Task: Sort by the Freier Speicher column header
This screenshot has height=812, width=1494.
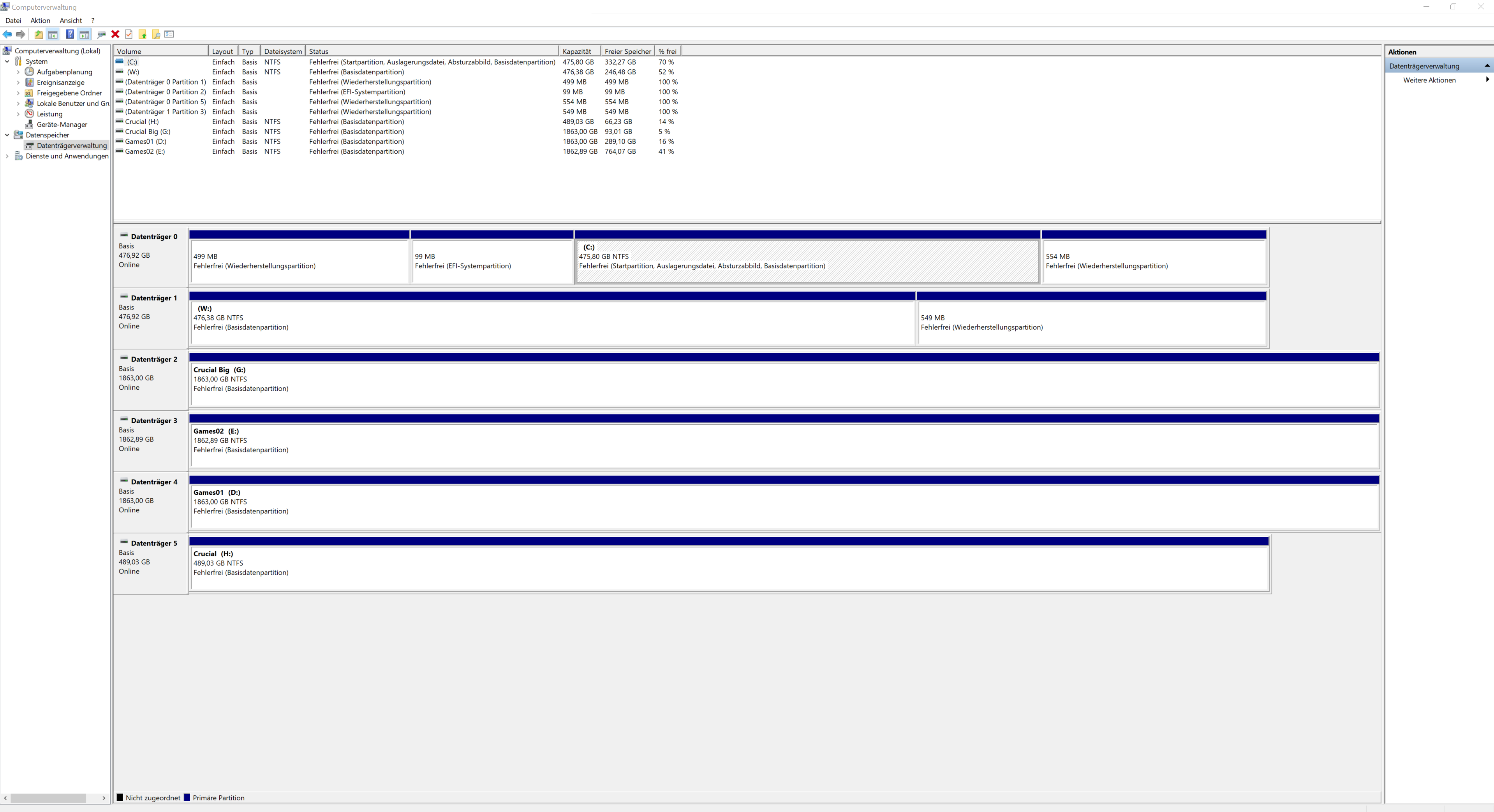Action: [x=628, y=51]
